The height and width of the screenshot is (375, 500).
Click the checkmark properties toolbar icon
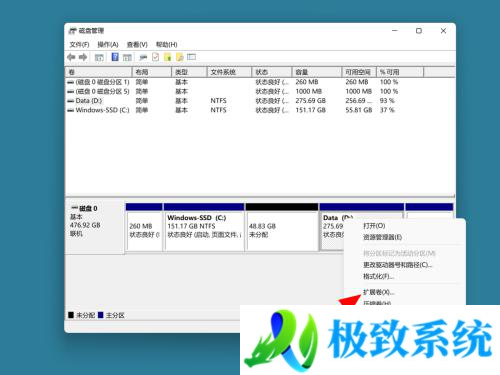pyautogui.click(x=155, y=57)
